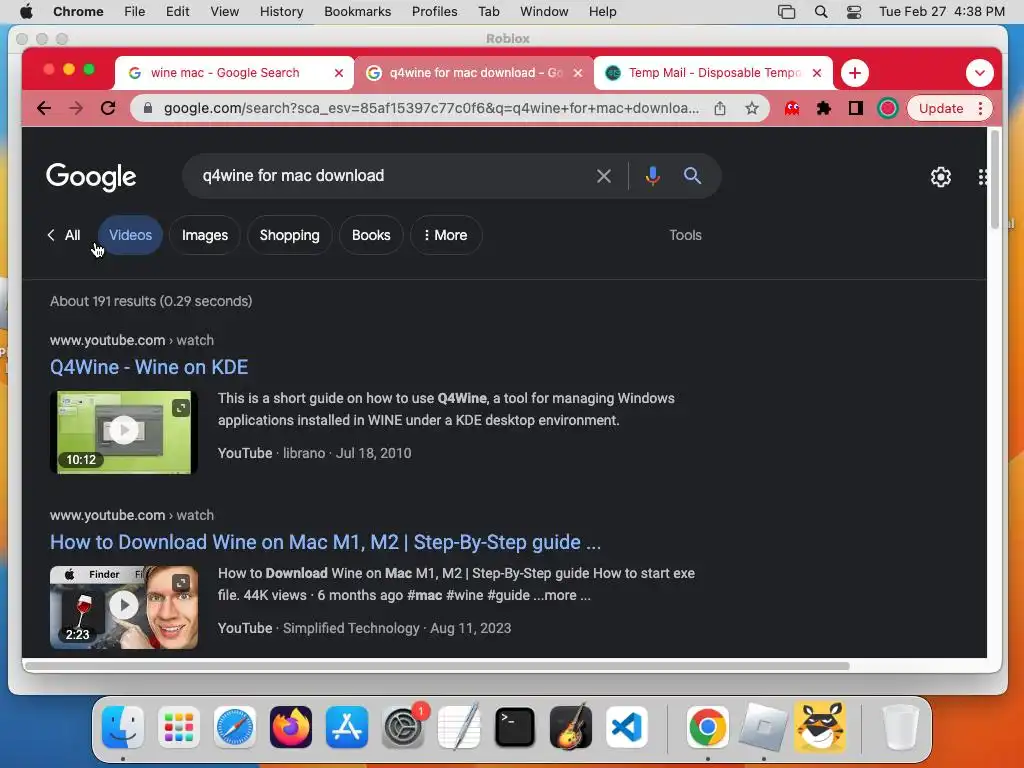Expand the More search filters dropdown

445,235
